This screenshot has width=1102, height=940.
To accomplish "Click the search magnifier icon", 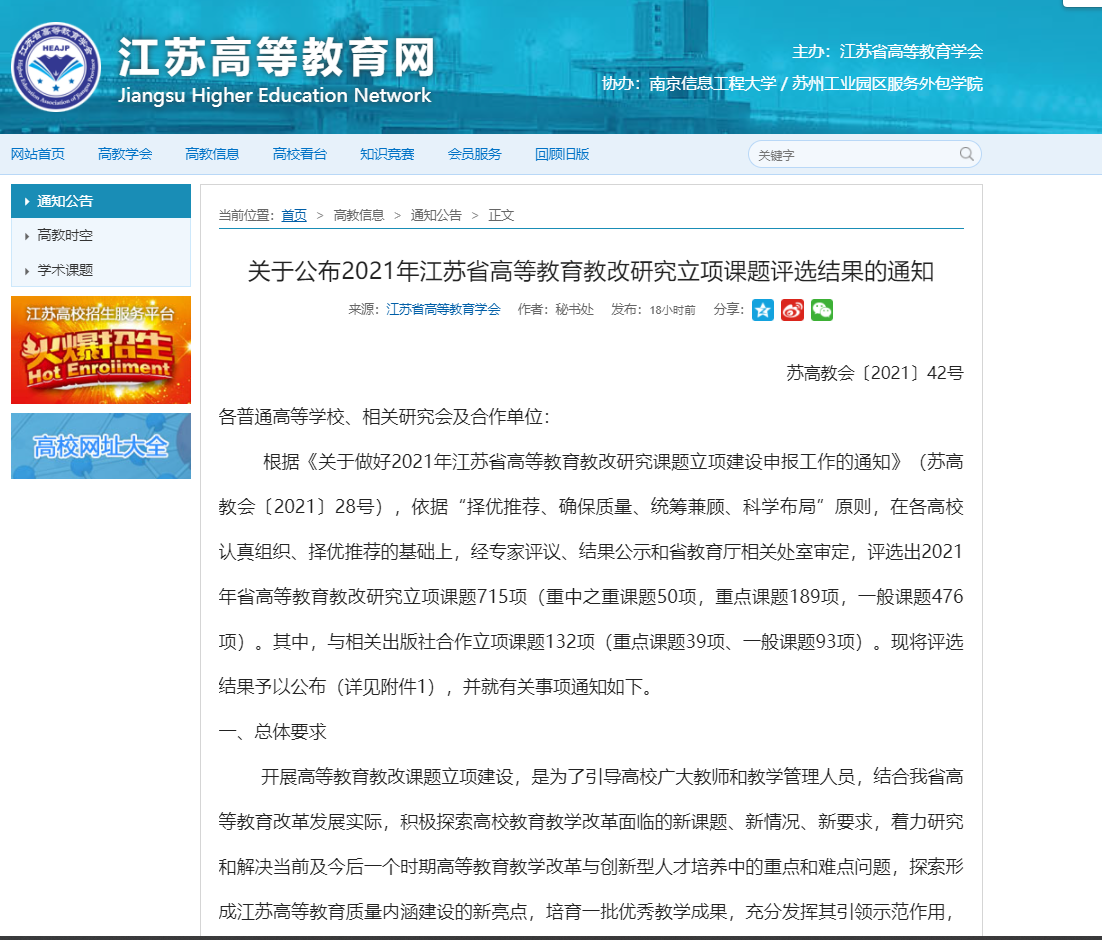I will click(966, 154).
